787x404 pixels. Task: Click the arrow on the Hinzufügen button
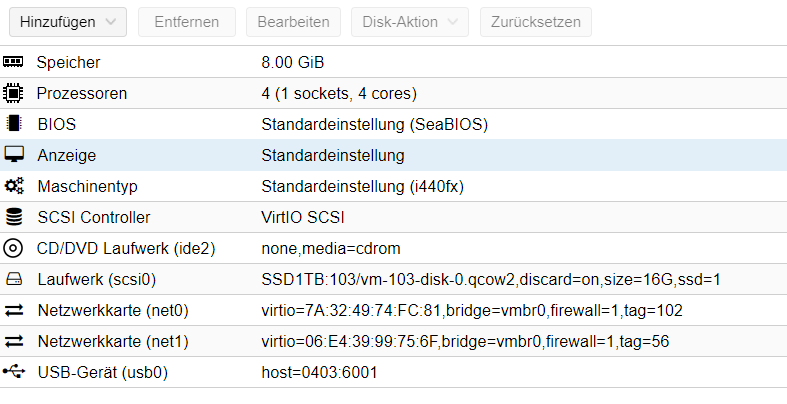[x=111, y=22]
